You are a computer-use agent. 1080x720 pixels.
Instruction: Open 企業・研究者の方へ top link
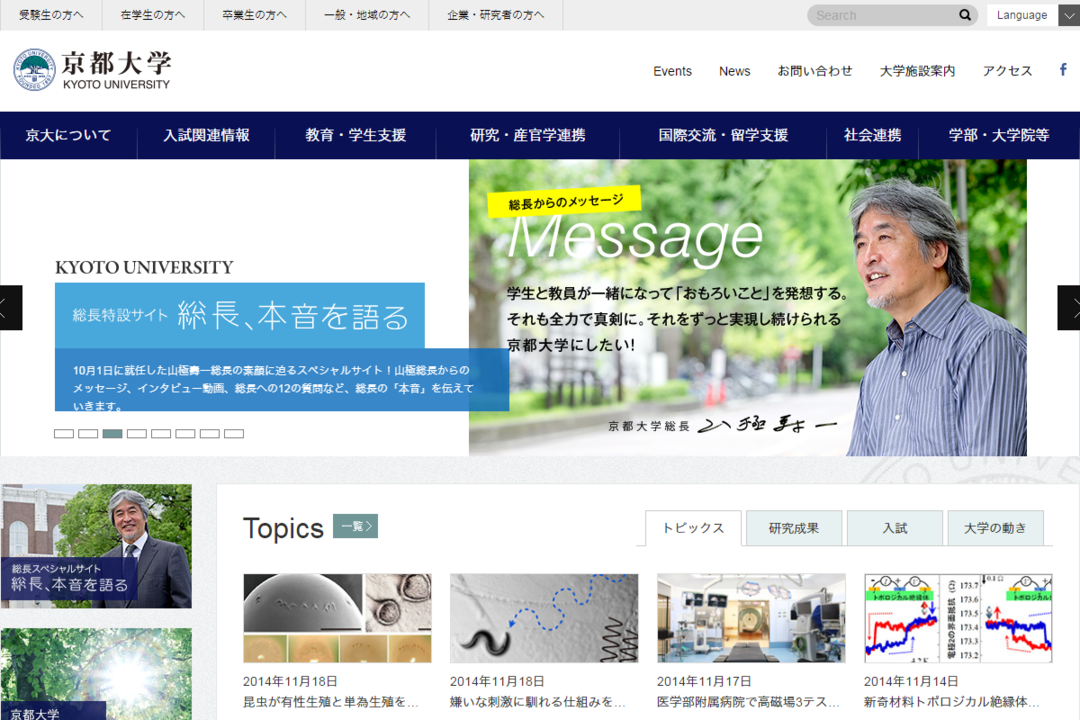496,14
